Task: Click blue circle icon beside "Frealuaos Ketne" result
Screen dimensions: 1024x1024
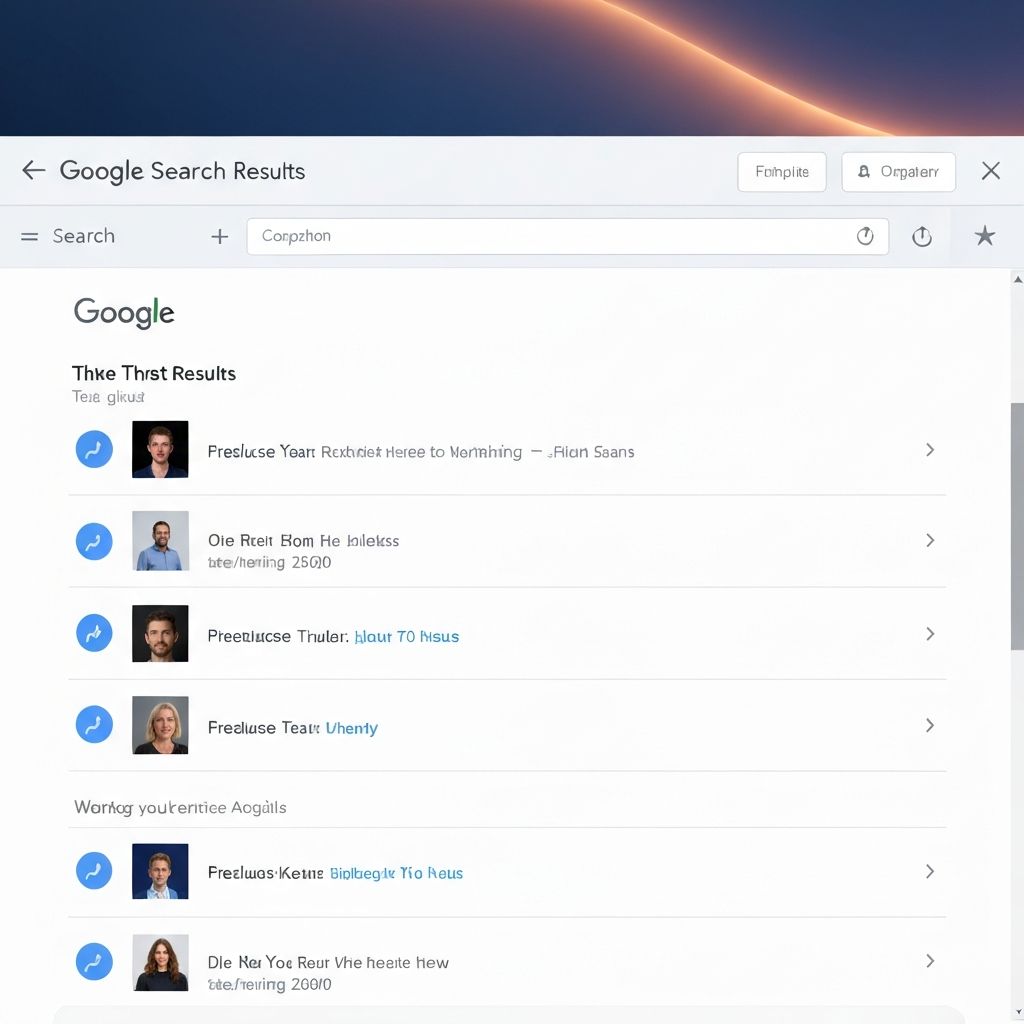Action: 94,871
